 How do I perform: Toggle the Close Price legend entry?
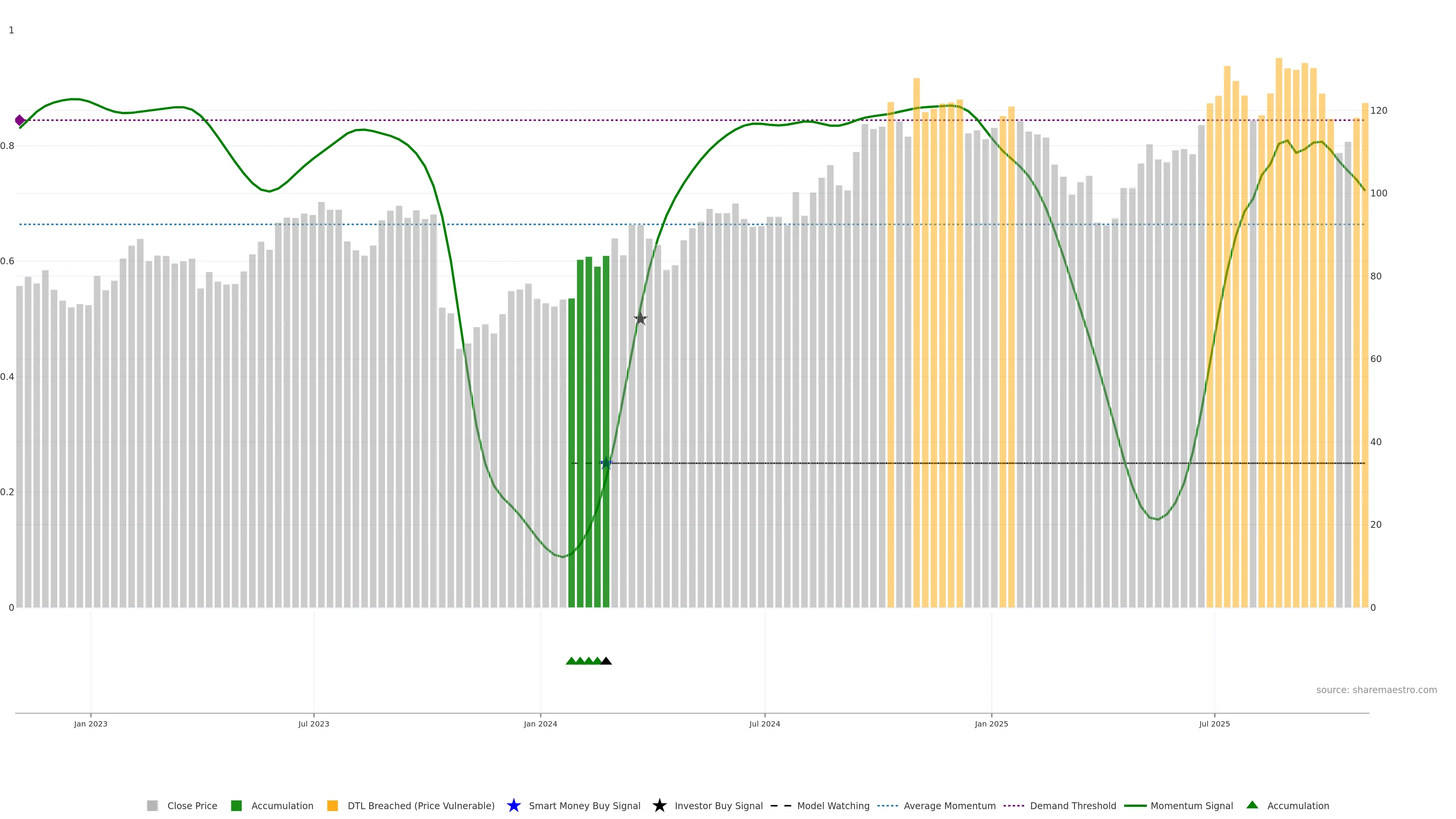click(191, 806)
